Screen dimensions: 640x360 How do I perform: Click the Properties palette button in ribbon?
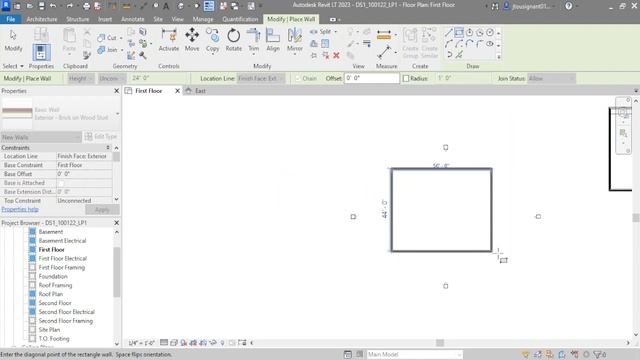pyautogui.click(x=41, y=52)
